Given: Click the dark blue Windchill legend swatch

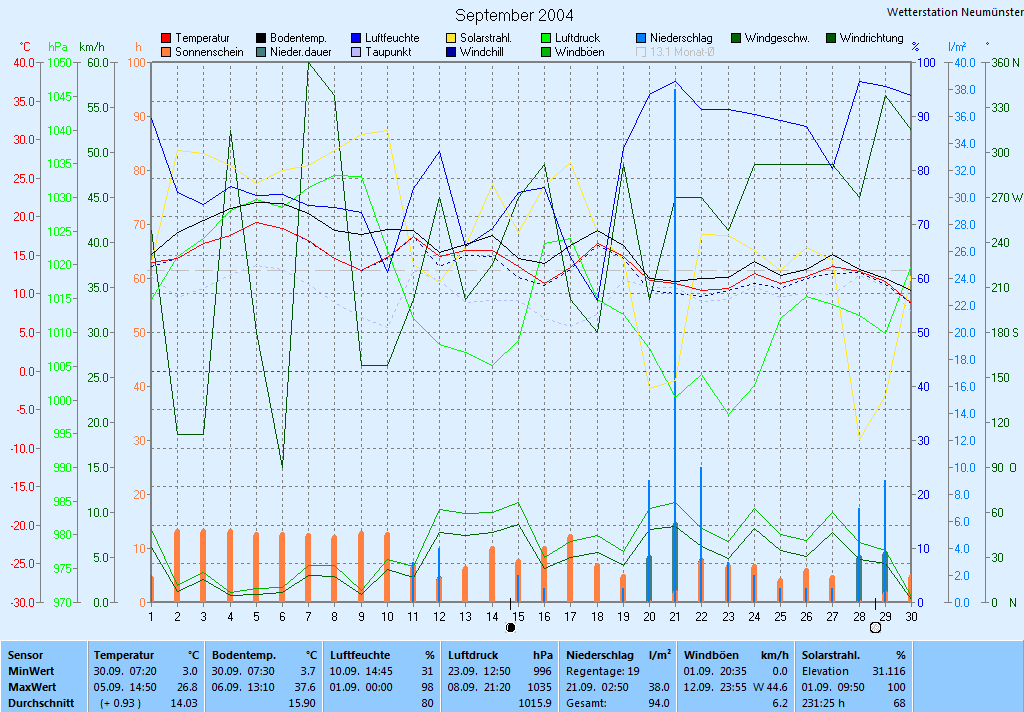Looking at the screenshot, I should pyautogui.click(x=451, y=52).
